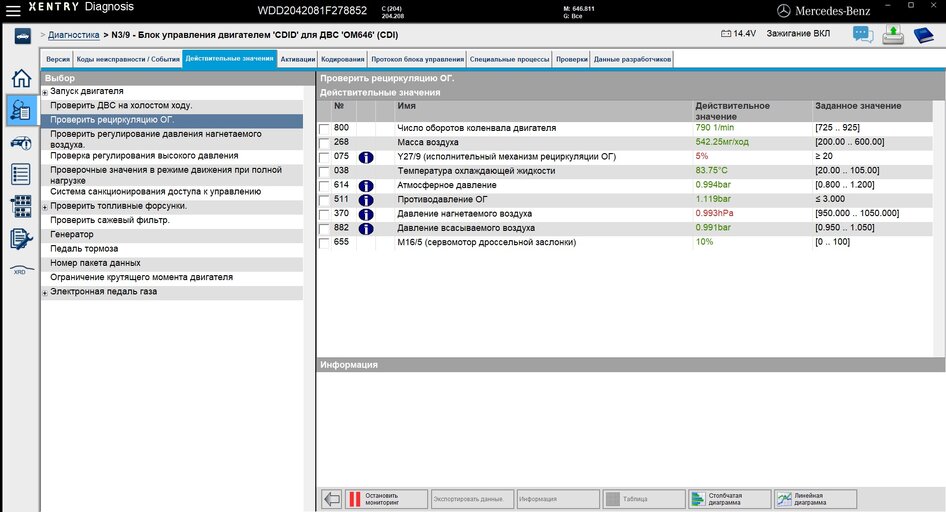Select Ограничение крутящего момента двигателя
Viewport: 946px width, 512px height.
point(172,277)
